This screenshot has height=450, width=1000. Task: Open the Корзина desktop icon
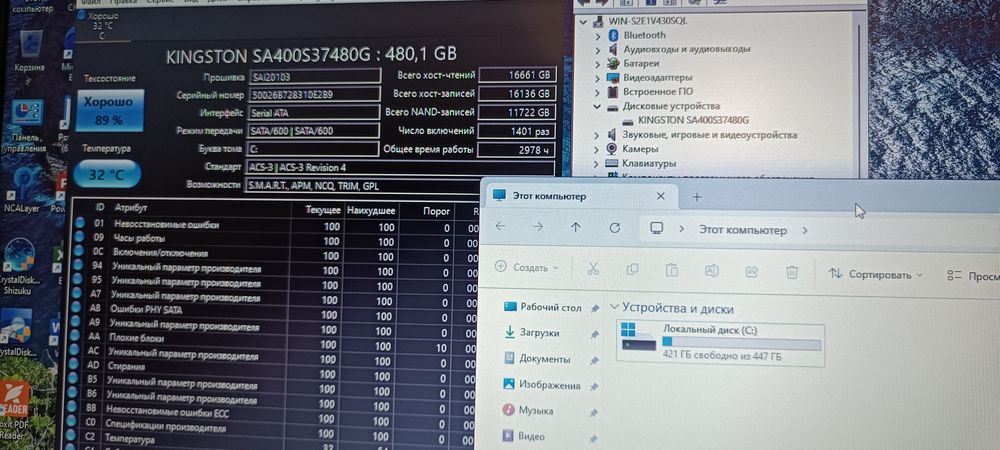click(x=30, y=51)
